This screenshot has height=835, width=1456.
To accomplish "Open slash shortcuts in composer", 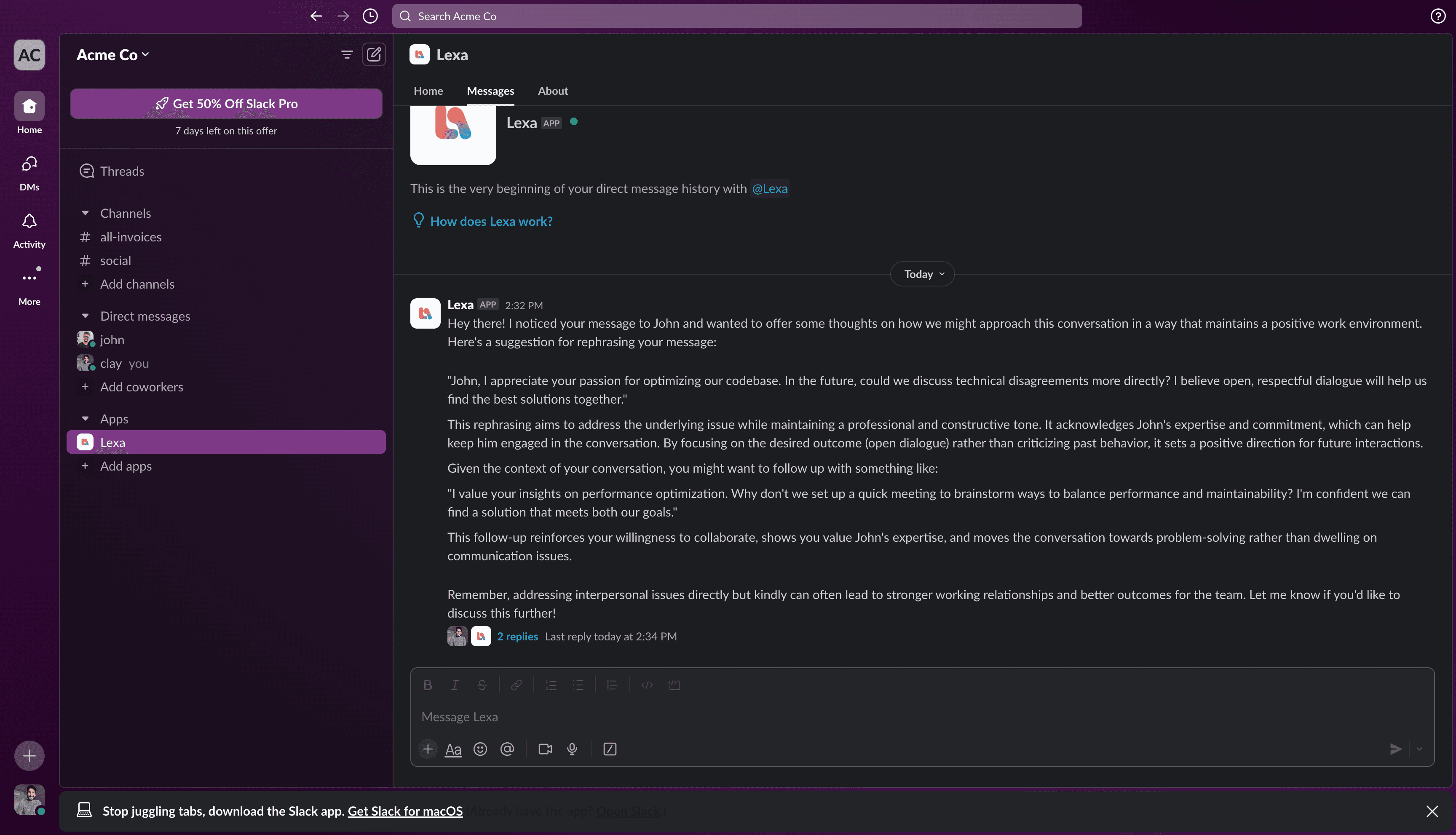I will (x=610, y=749).
